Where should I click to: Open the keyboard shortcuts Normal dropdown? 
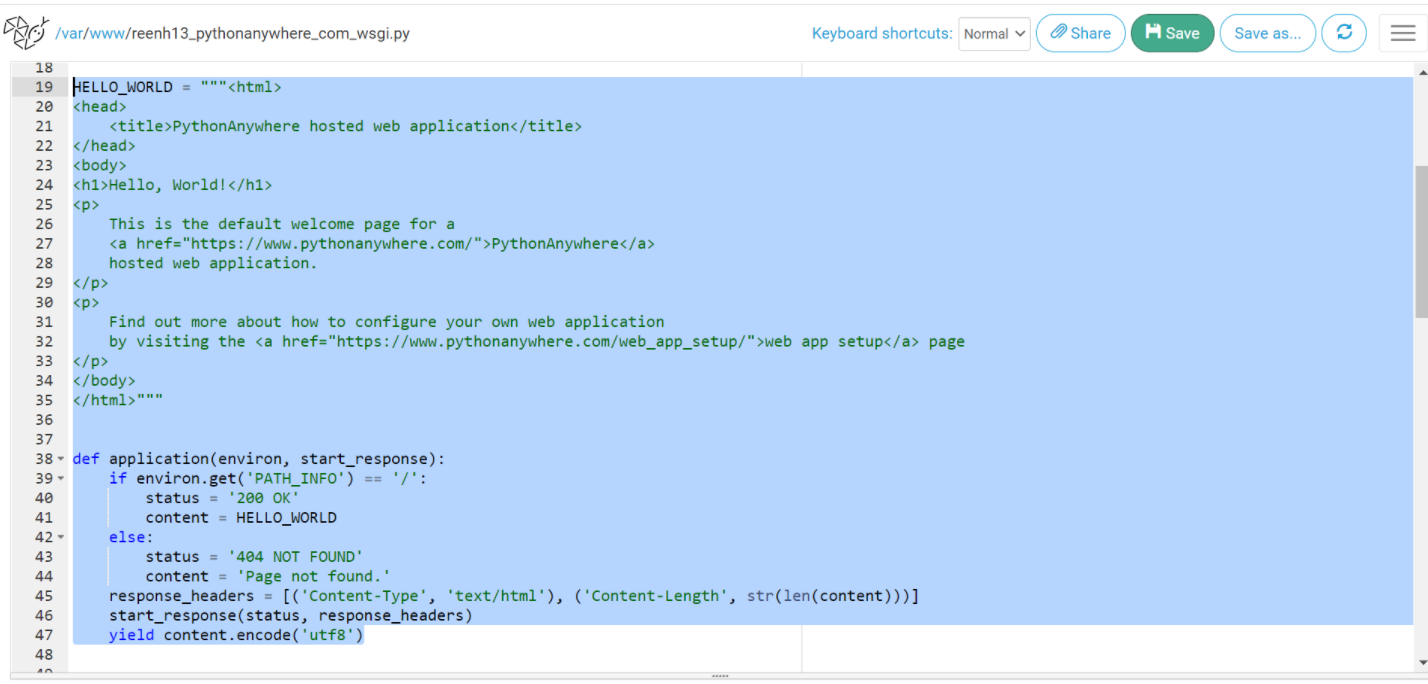click(x=994, y=33)
